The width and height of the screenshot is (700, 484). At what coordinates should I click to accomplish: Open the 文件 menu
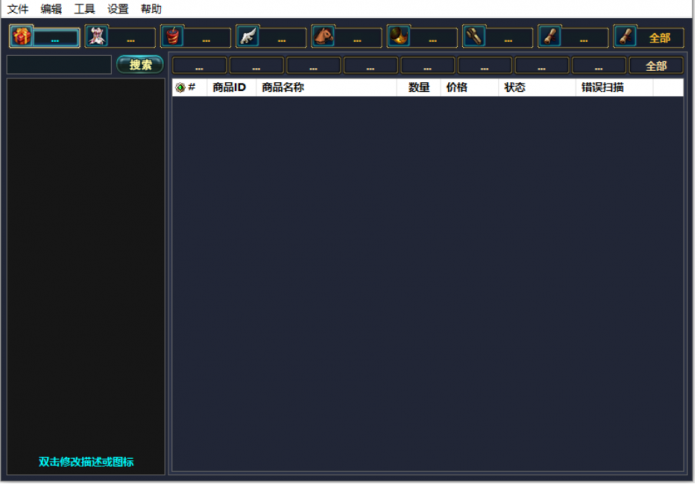[18, 9]
